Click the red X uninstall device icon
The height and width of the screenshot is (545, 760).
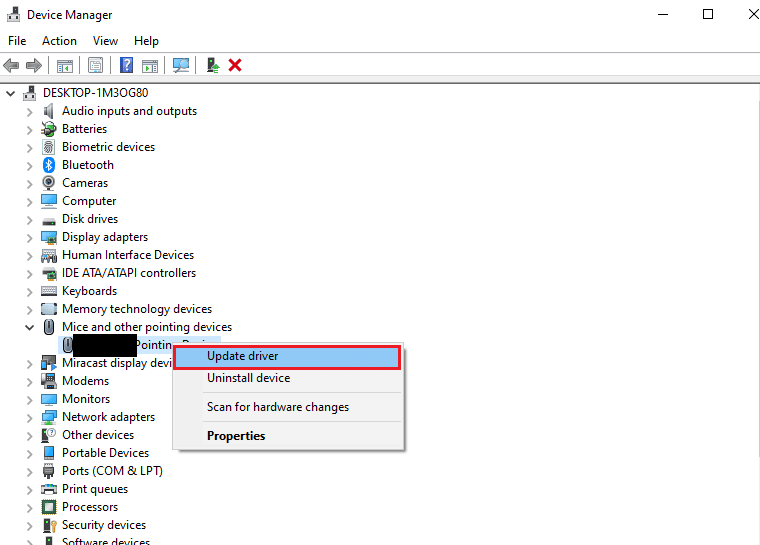click(x=235, y=65)
